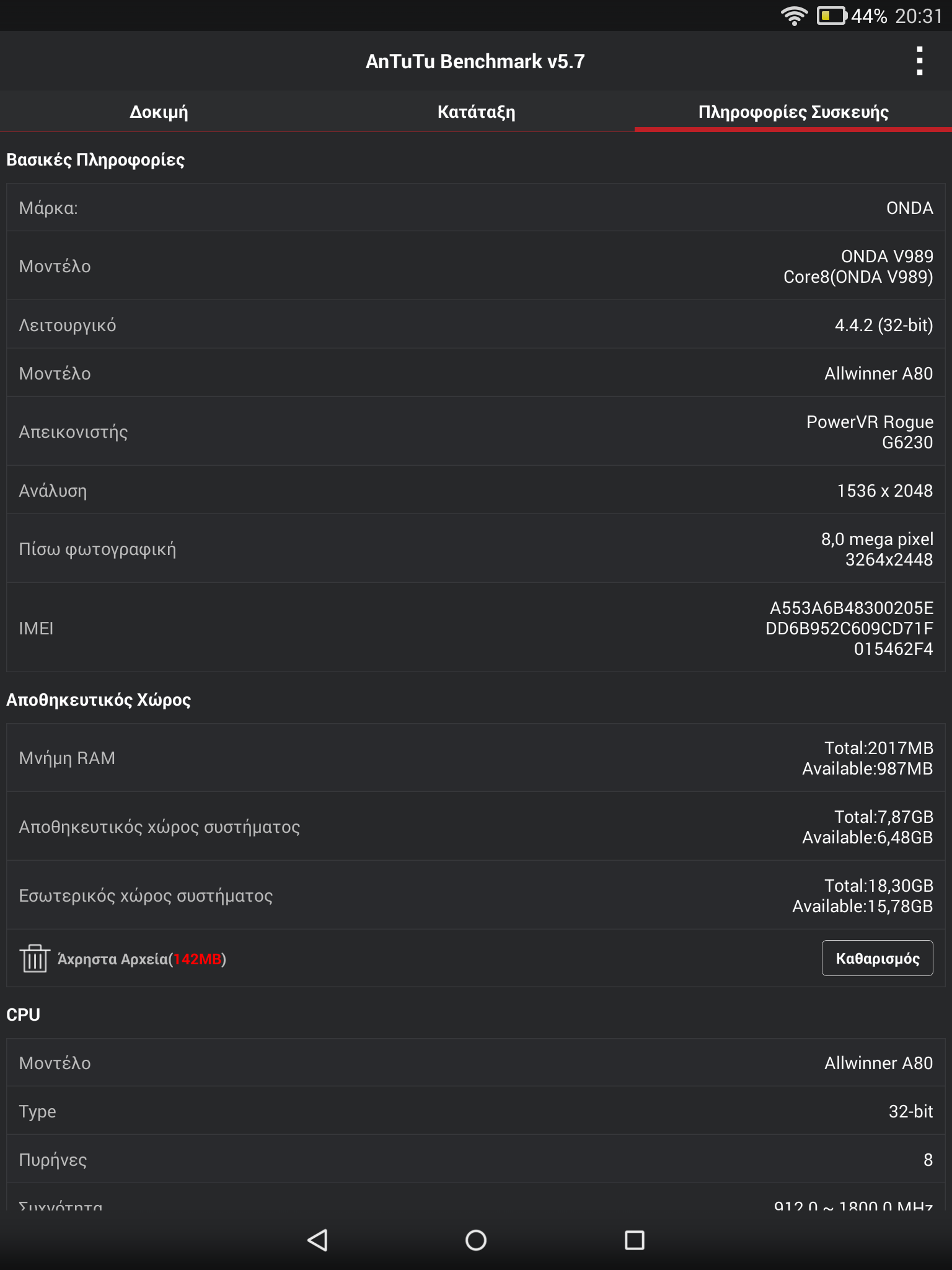The height and width of the screenshot is (1270, 952).
Task: Tap the Android home circle icon
Action: (x=476, y=1240)
